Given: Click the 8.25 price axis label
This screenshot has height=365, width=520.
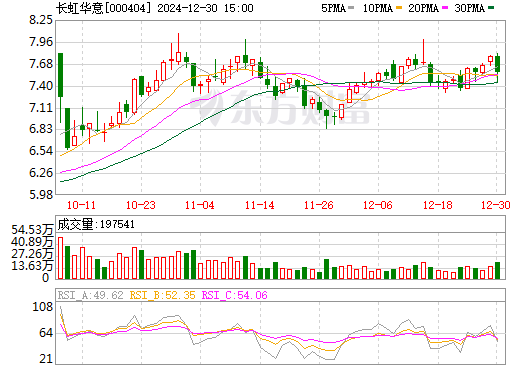Looking at the screenshot, I should tap(41, 20).
